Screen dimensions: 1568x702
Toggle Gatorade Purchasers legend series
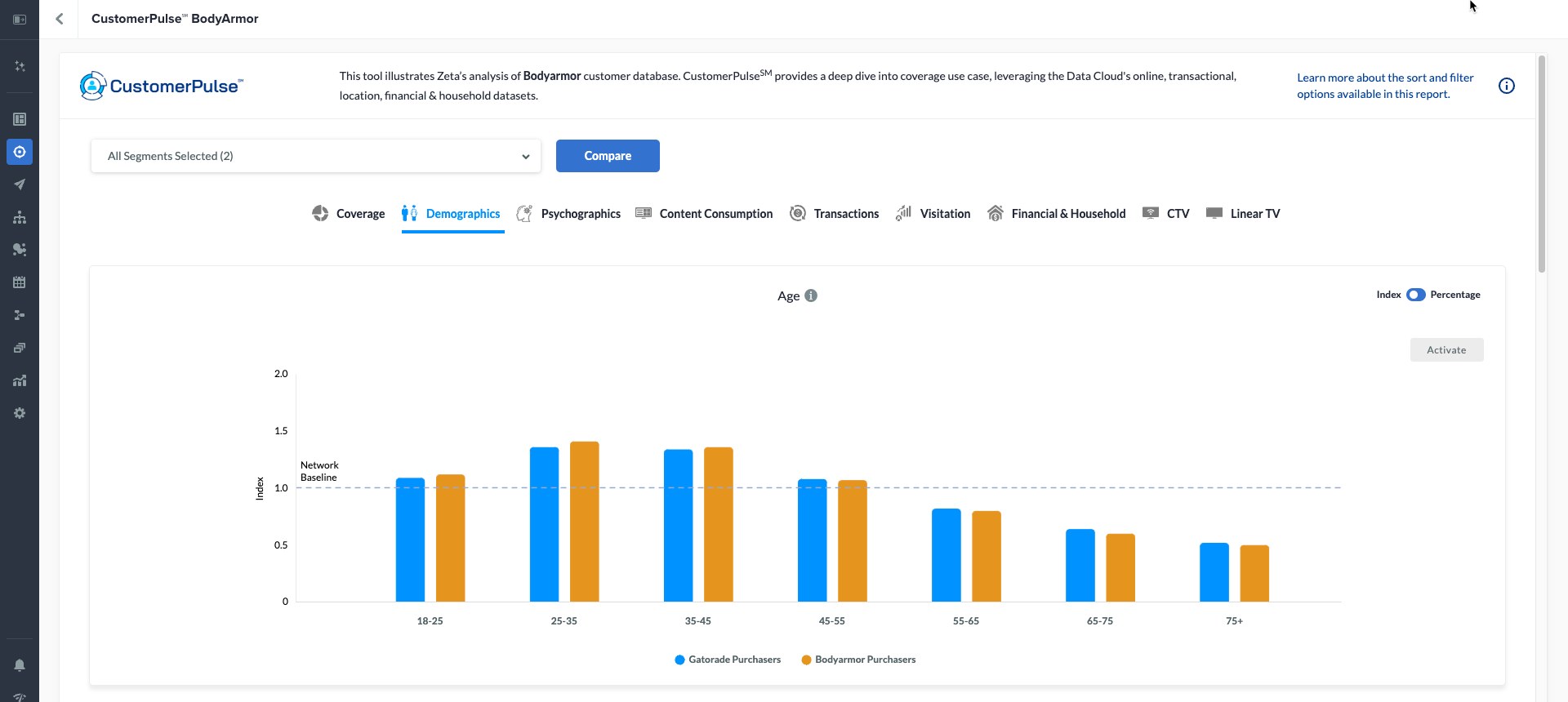(x=728, y=660)
